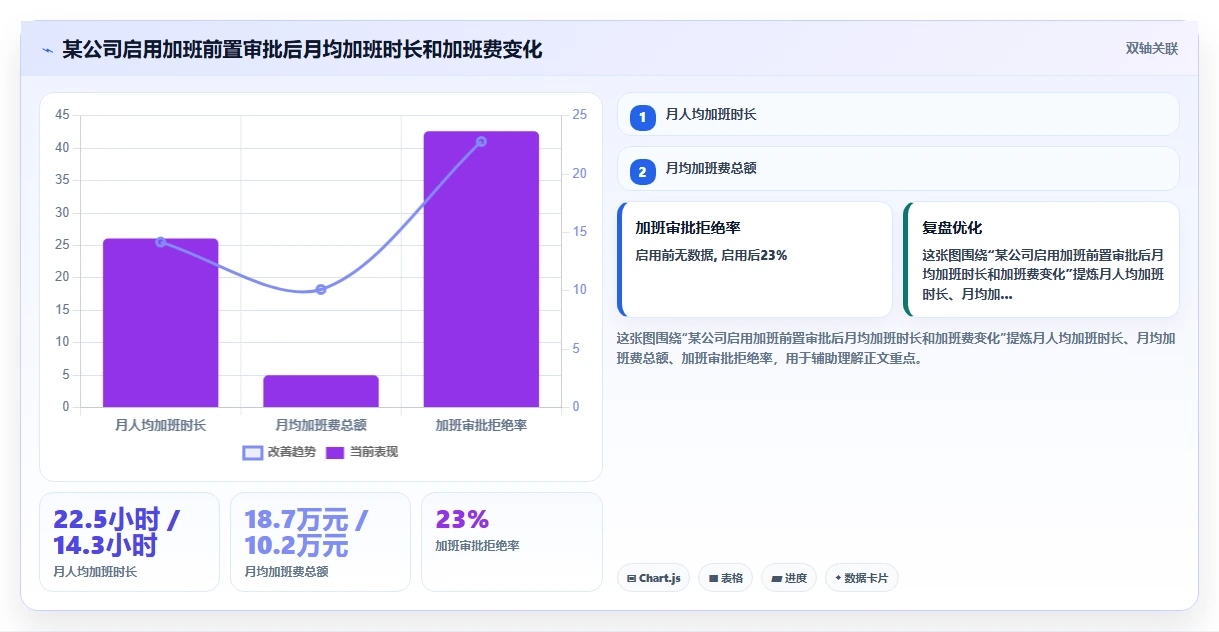This screenshot has width=1219, height=632.
Task: Click the x-axis label 月均加班费总额
Action: (321, 426)
